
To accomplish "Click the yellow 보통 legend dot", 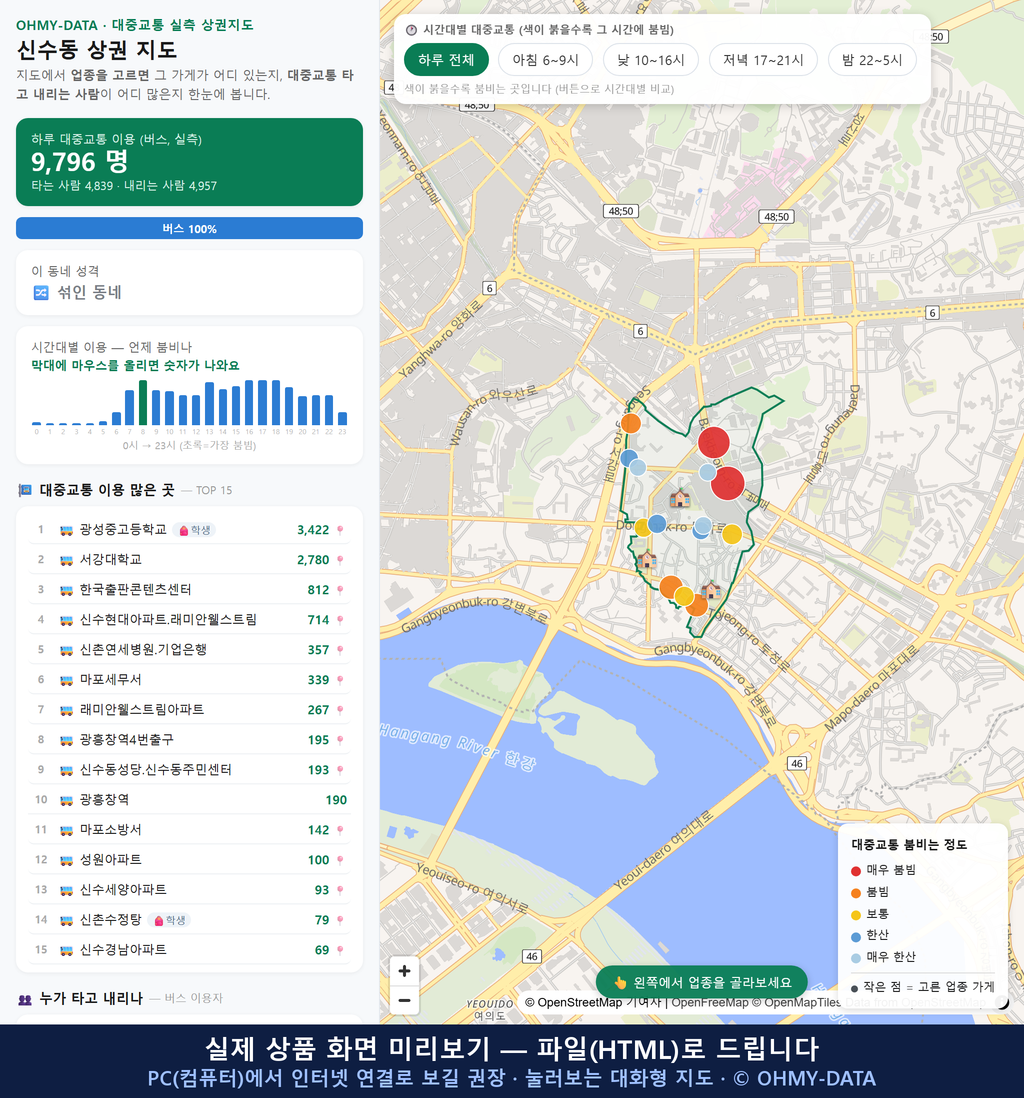I will 855,915.
